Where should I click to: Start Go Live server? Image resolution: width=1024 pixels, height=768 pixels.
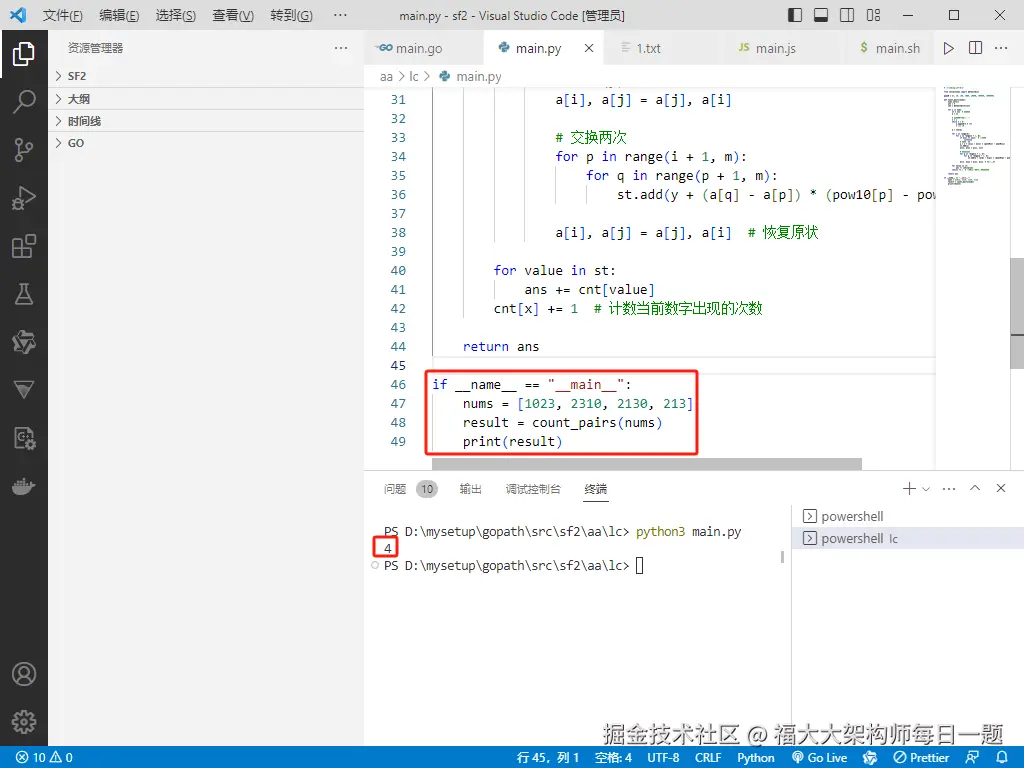click(x=819, y=757)
